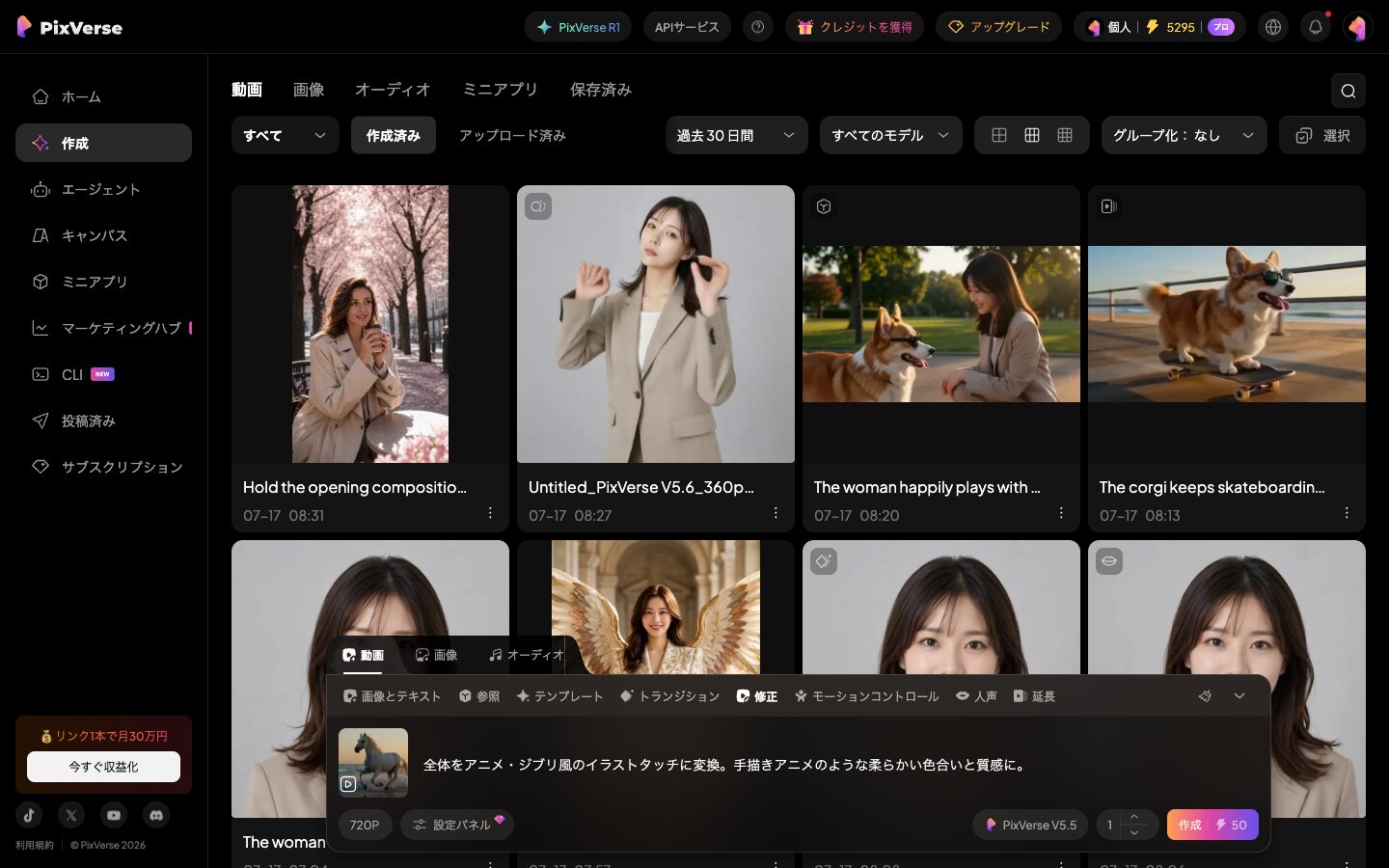
Task: Switch to the medium grid view icon
Action: (x=1032, y=135)
